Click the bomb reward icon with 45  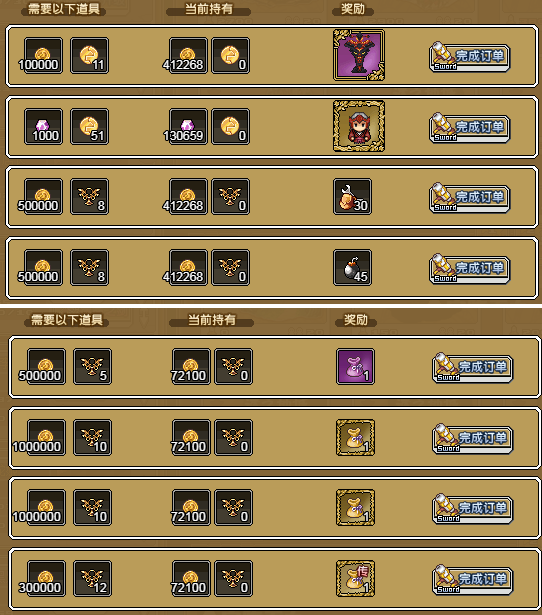[352, 267]
